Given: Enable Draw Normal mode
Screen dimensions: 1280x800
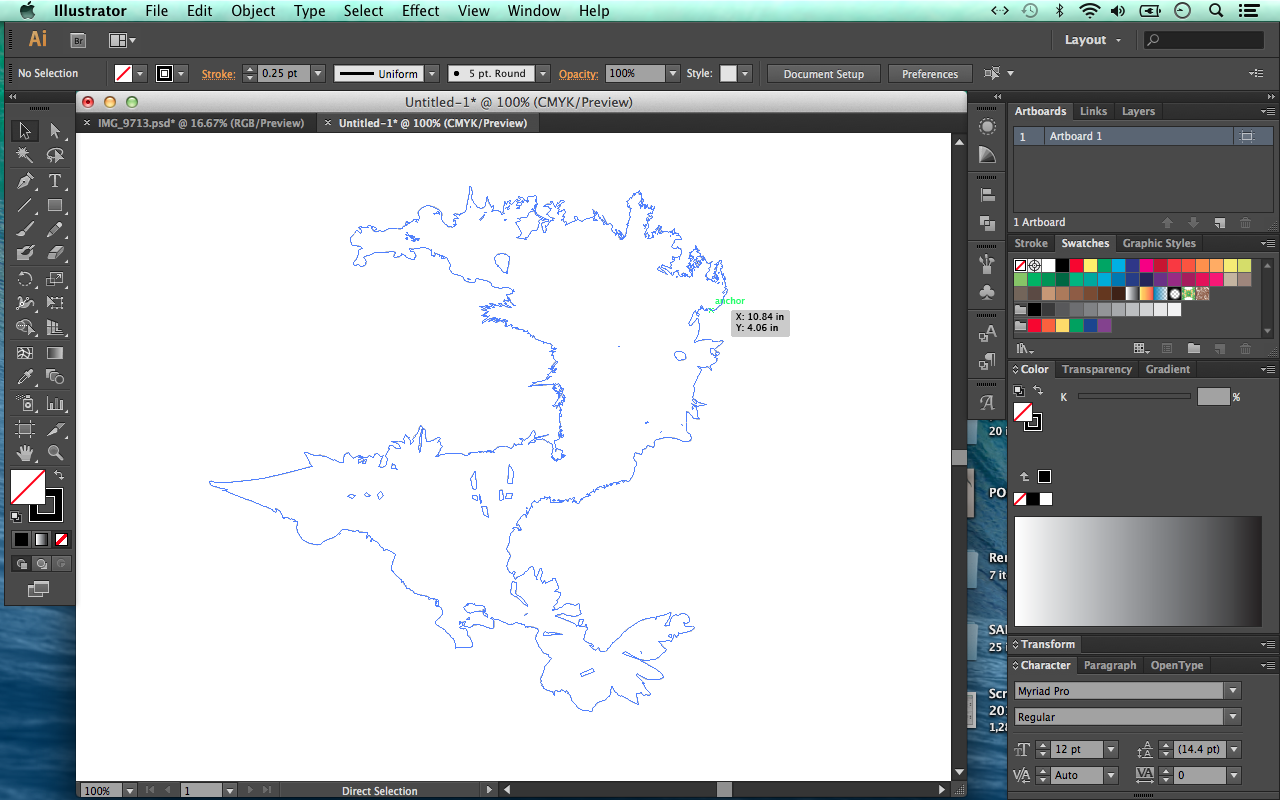Looking at the screenshot, I should [x=21, y=564].
